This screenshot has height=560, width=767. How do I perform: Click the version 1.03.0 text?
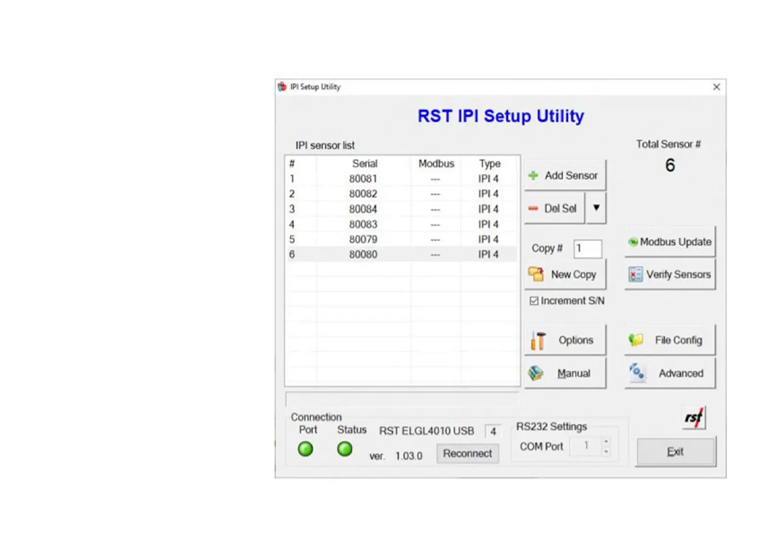click(408, 456)
